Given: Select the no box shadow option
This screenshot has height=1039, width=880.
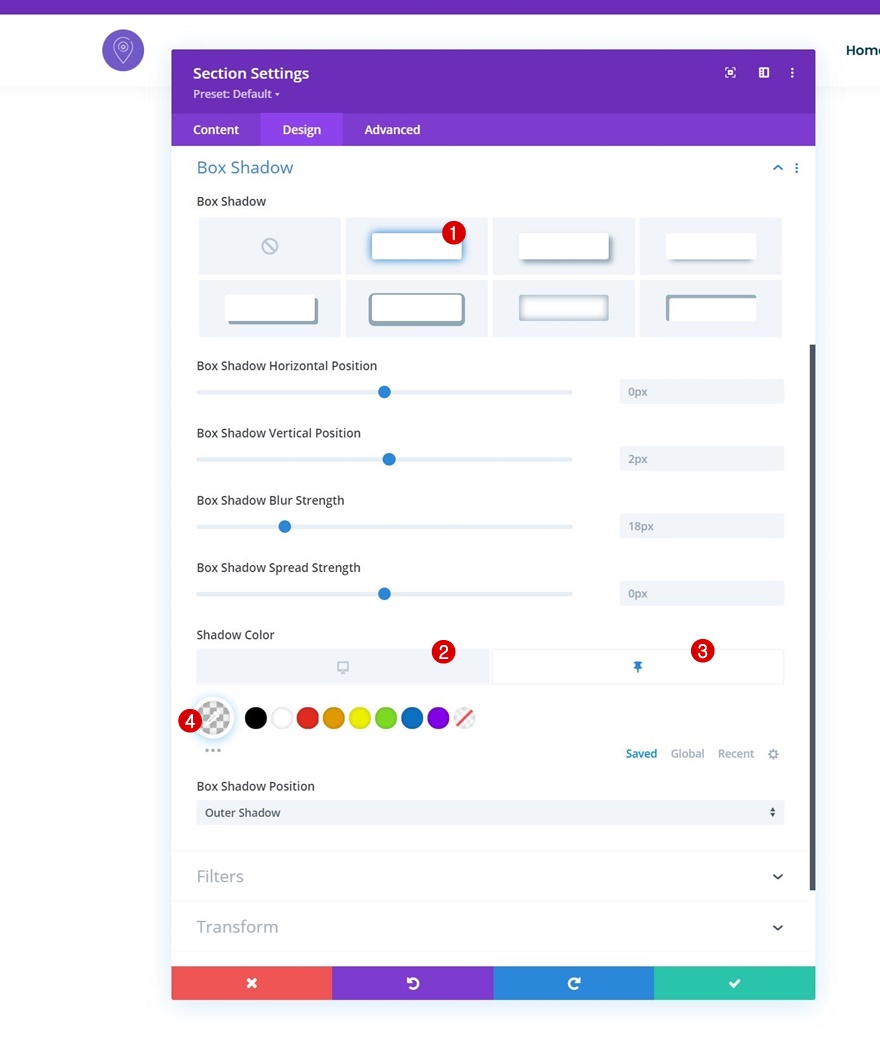Looking at the screenshot, I should [x=270, y=246].
